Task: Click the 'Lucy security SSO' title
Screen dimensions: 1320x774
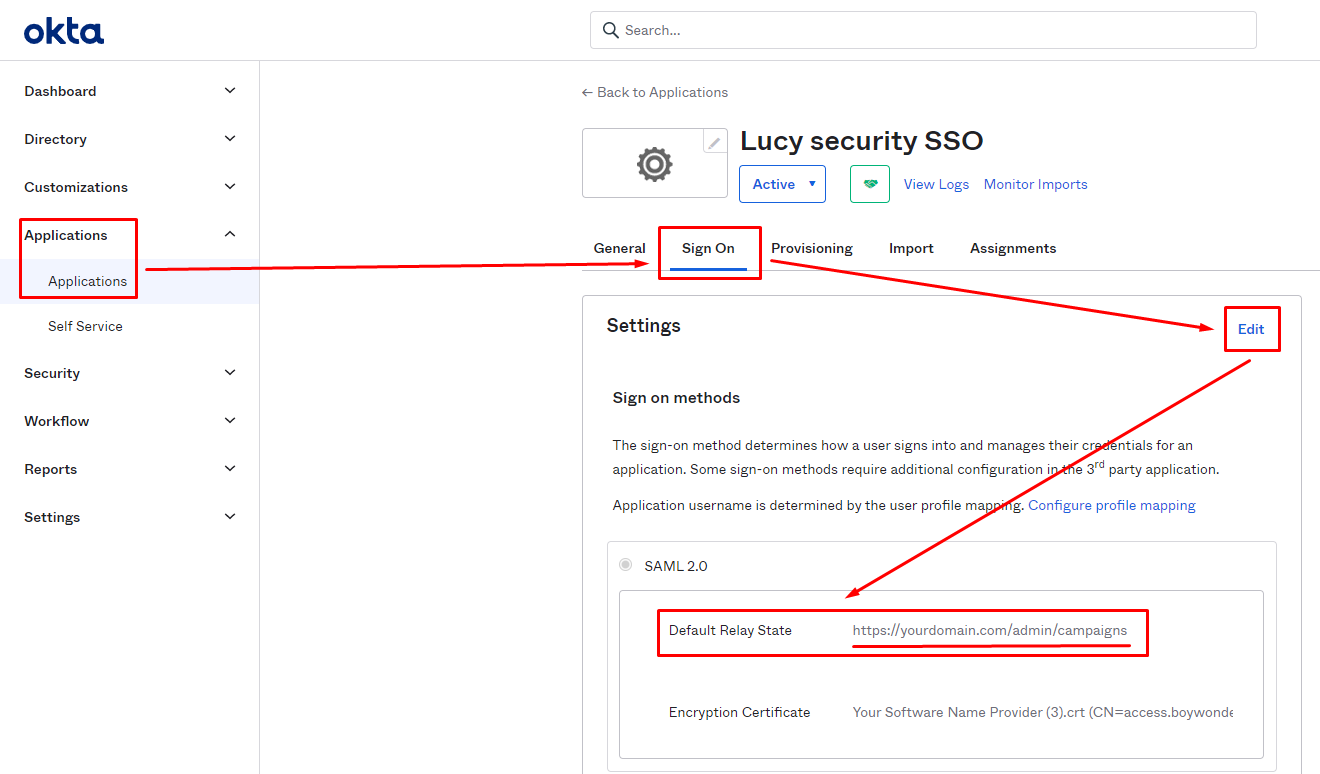Action: tap(862, 141)
